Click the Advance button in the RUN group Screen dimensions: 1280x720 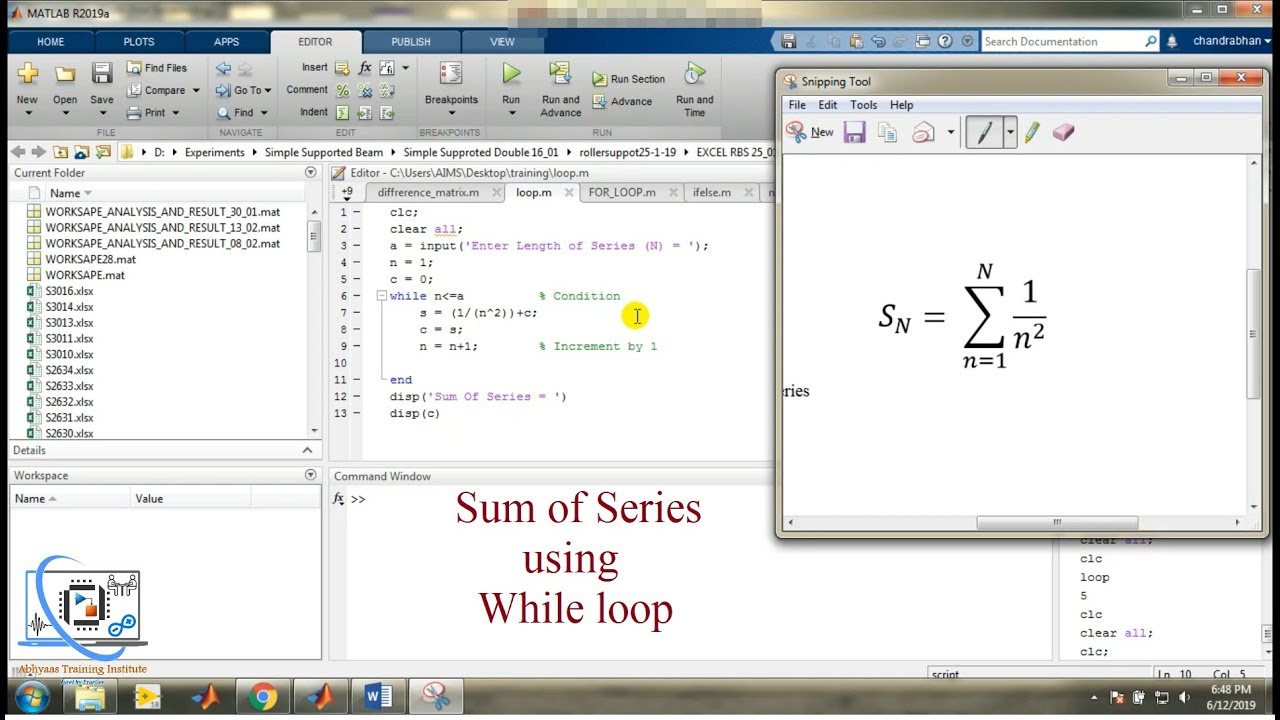click(x=622, y=101)
